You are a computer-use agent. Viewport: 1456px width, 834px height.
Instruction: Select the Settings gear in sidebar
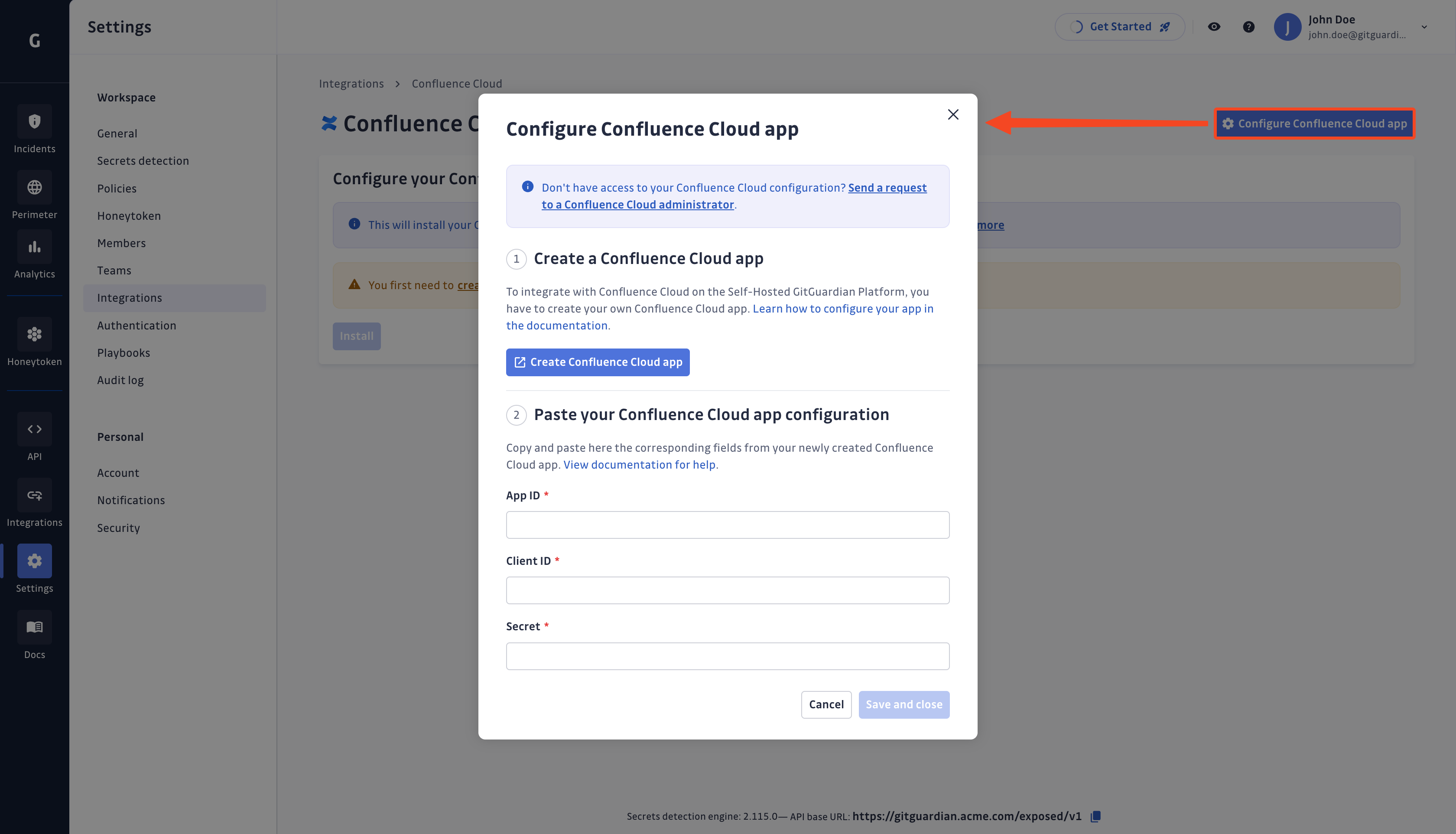34,561
